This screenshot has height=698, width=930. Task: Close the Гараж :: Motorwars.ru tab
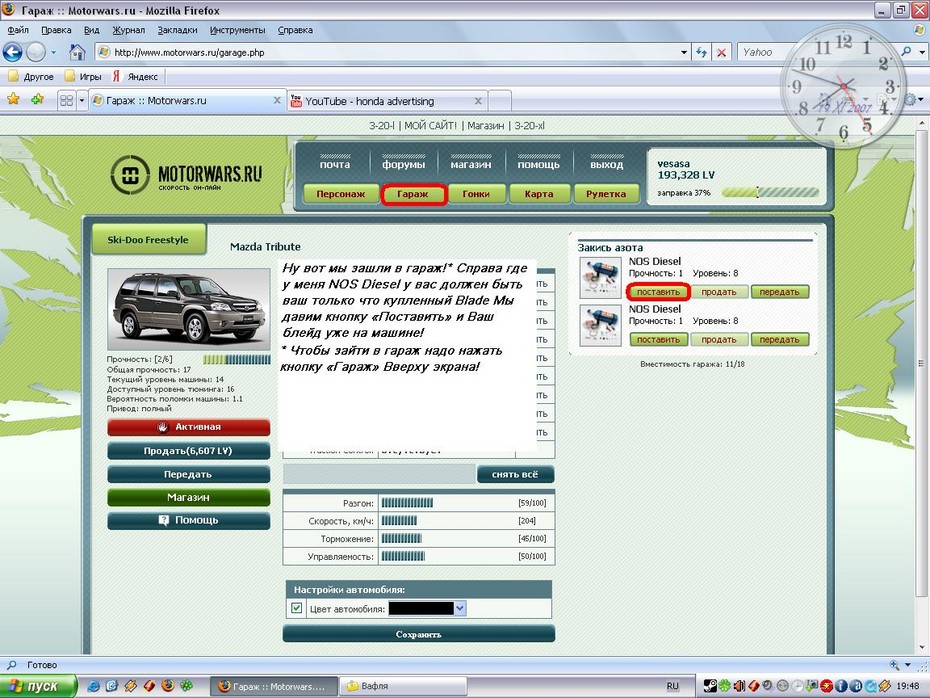tap(277, 100)
